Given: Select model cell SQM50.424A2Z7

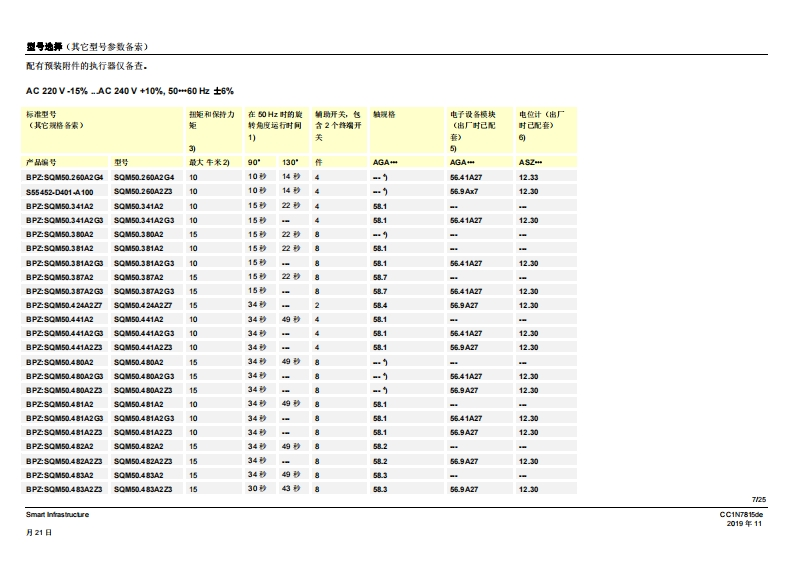Looking at the screenshot, I should [x=143, y=306].
